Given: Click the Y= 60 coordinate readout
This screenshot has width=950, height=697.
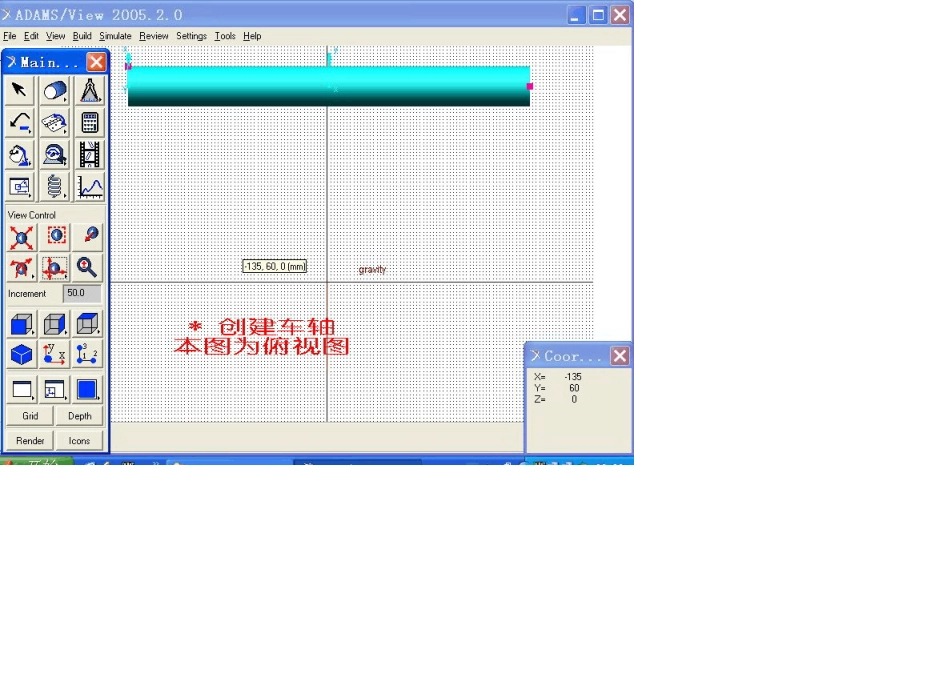Looking at the screenshot, I should pos(557,388).
